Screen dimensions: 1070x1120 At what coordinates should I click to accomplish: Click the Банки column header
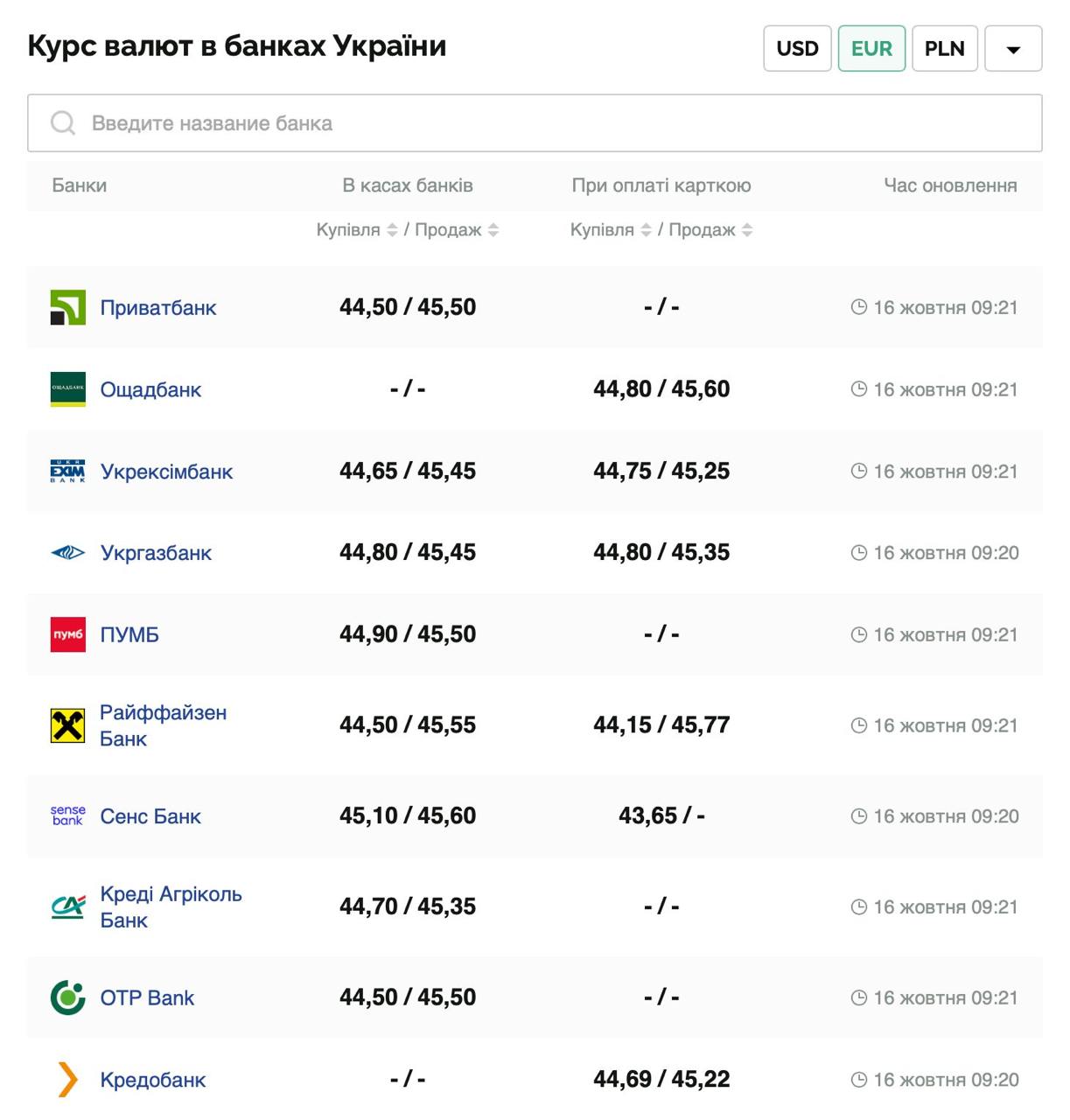79,185
